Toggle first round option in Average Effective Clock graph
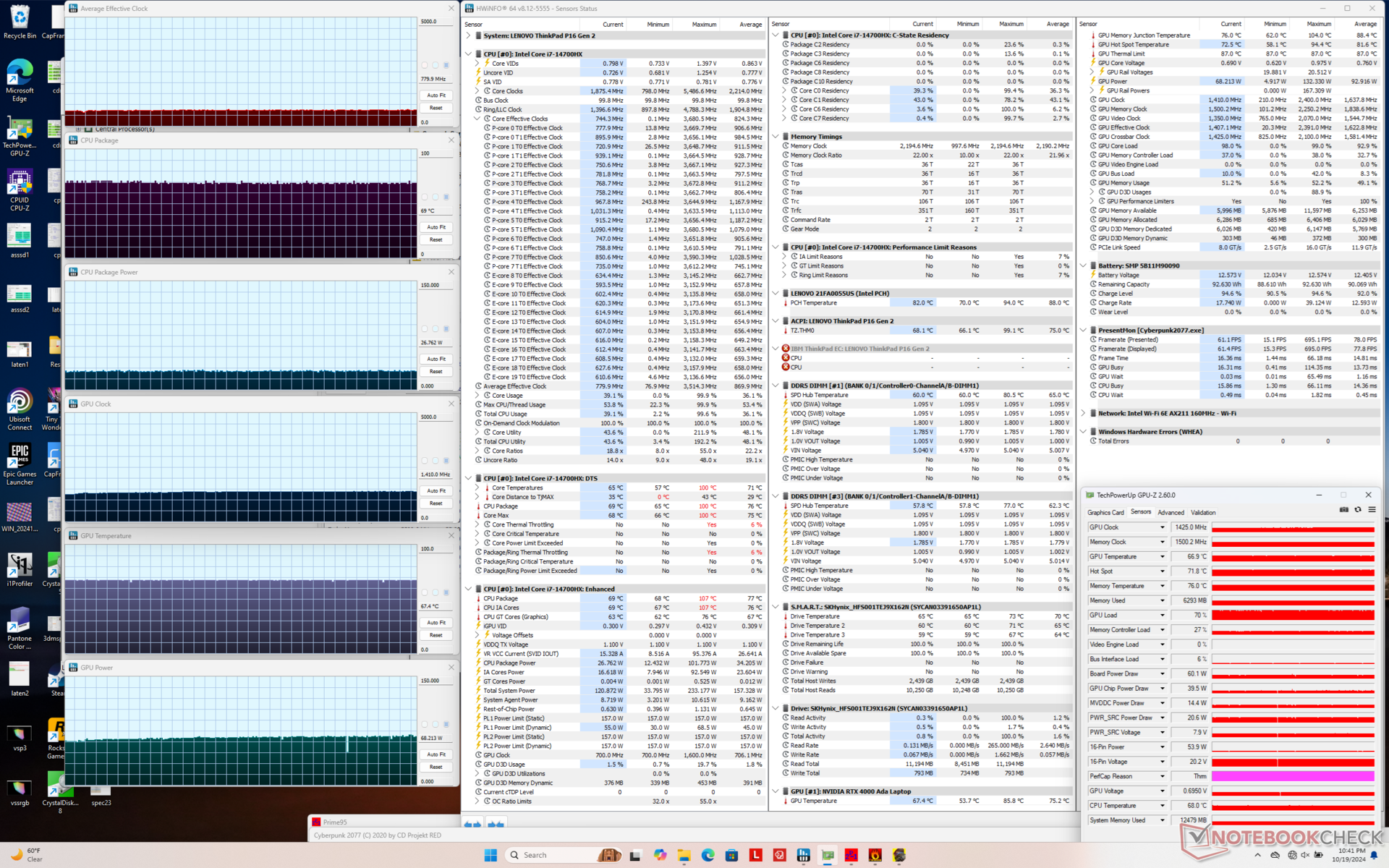Screen dimensions: 1389x868 pyautogui.click(x=425, y=65)
